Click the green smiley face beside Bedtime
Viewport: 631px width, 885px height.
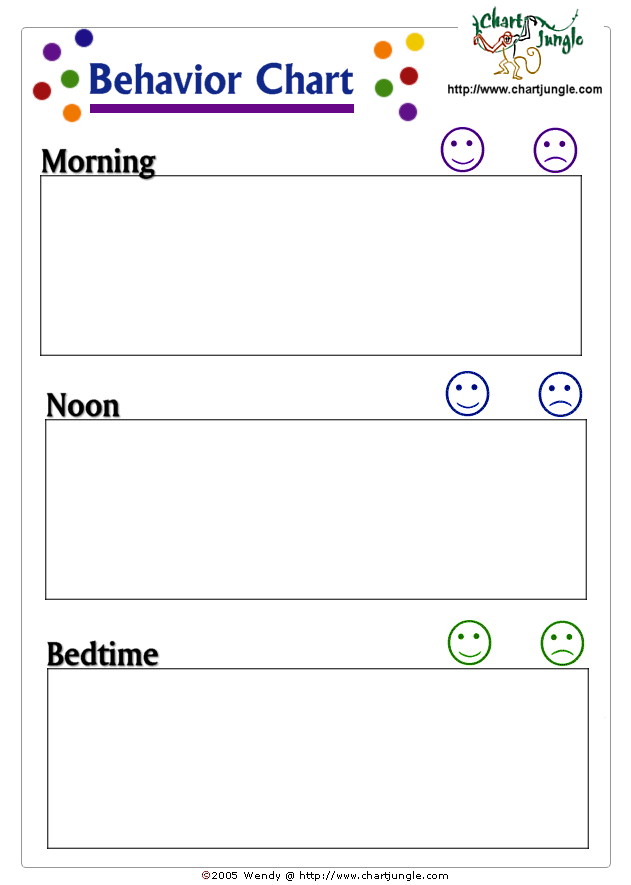[x=469, y=642]
